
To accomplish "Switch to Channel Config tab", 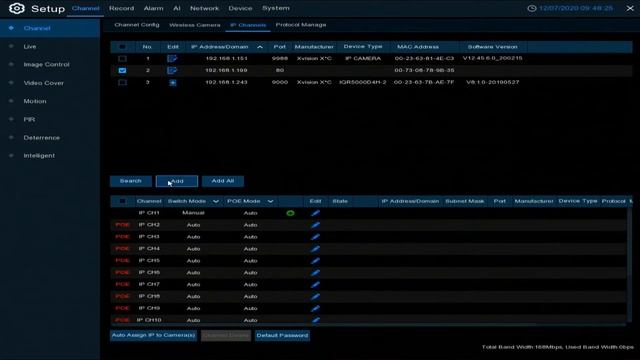I will point(137,25).
